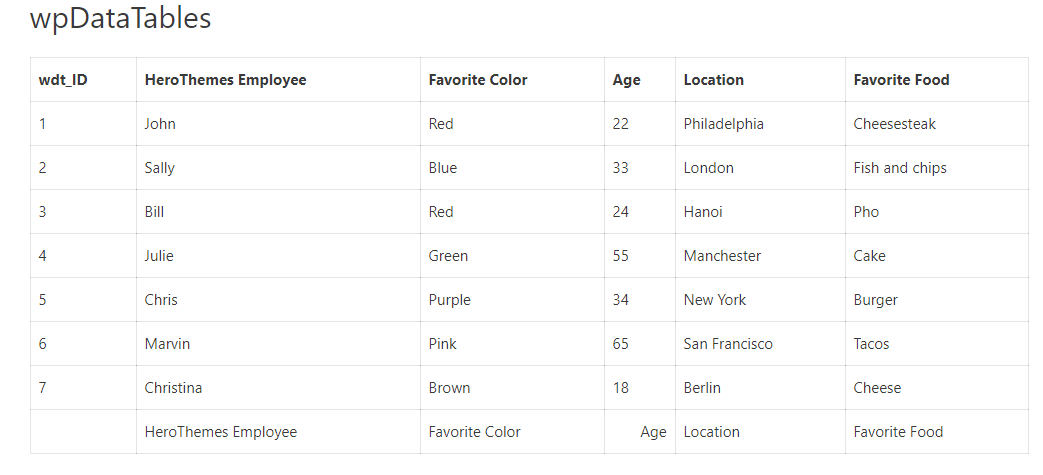Sort by Favorite Color header

[477, 80]
